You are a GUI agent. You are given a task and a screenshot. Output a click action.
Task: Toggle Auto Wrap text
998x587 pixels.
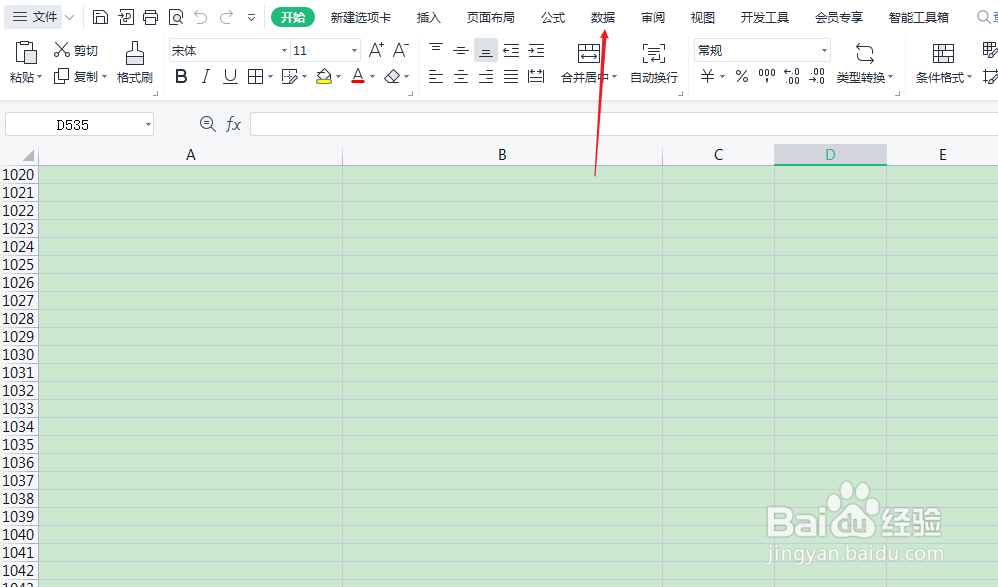coord(654,62)
